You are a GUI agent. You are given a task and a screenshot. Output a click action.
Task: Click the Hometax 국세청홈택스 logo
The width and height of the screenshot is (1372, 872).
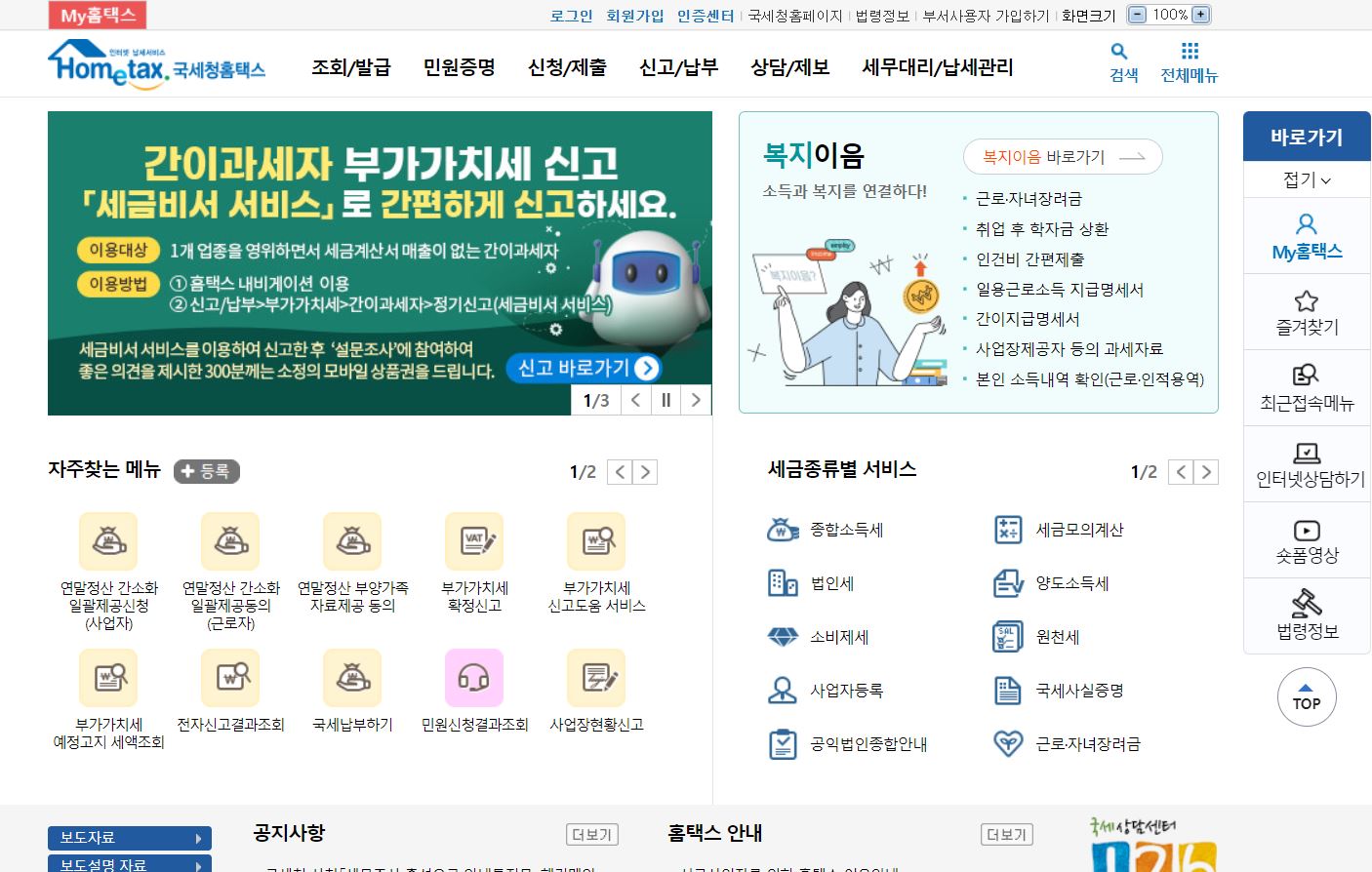tap(156, 64)
